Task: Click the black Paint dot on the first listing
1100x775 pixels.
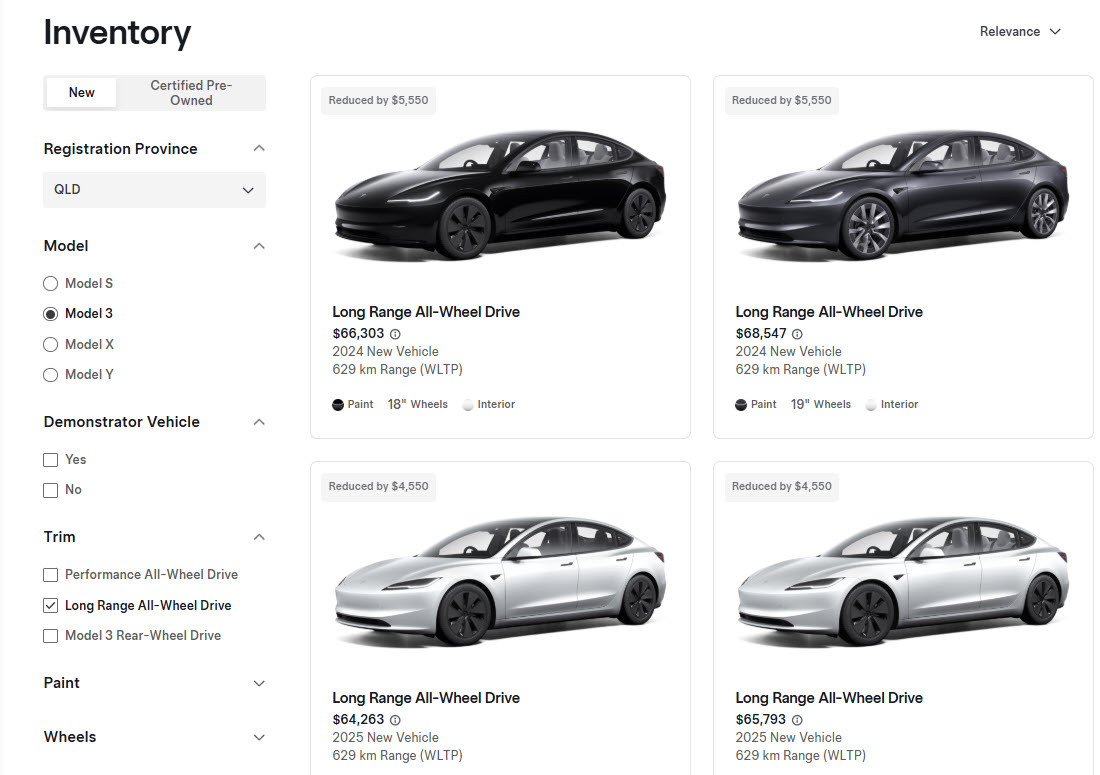Action: 337,404
